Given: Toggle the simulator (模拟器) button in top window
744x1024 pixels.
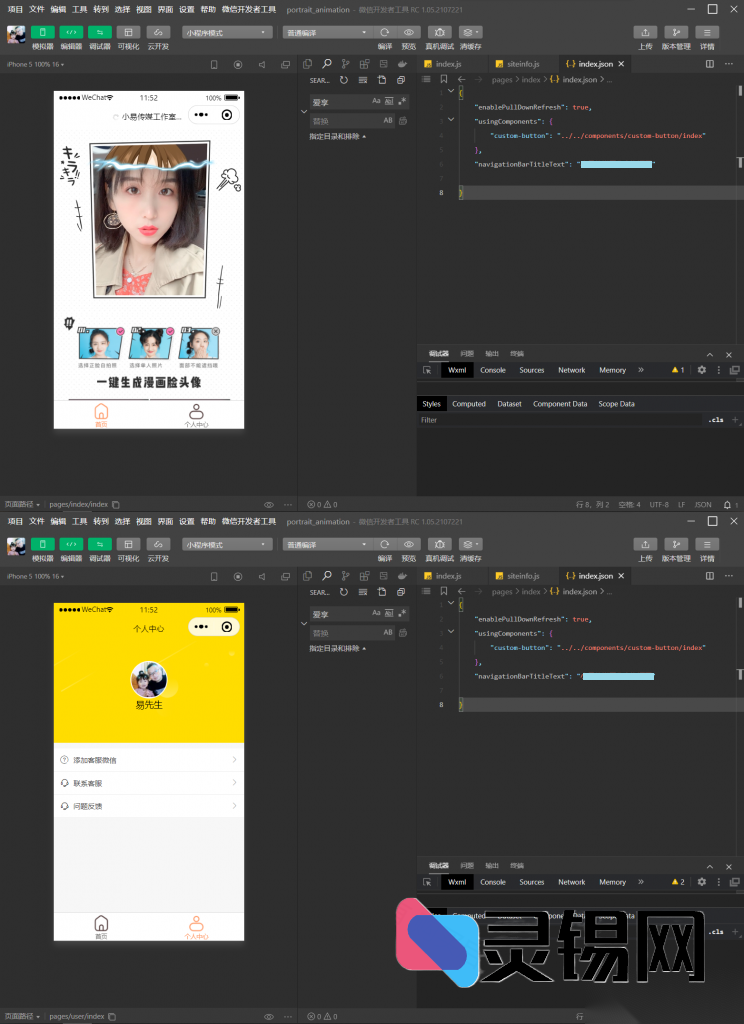Looking at the screenshot, I should click(43, 32).
